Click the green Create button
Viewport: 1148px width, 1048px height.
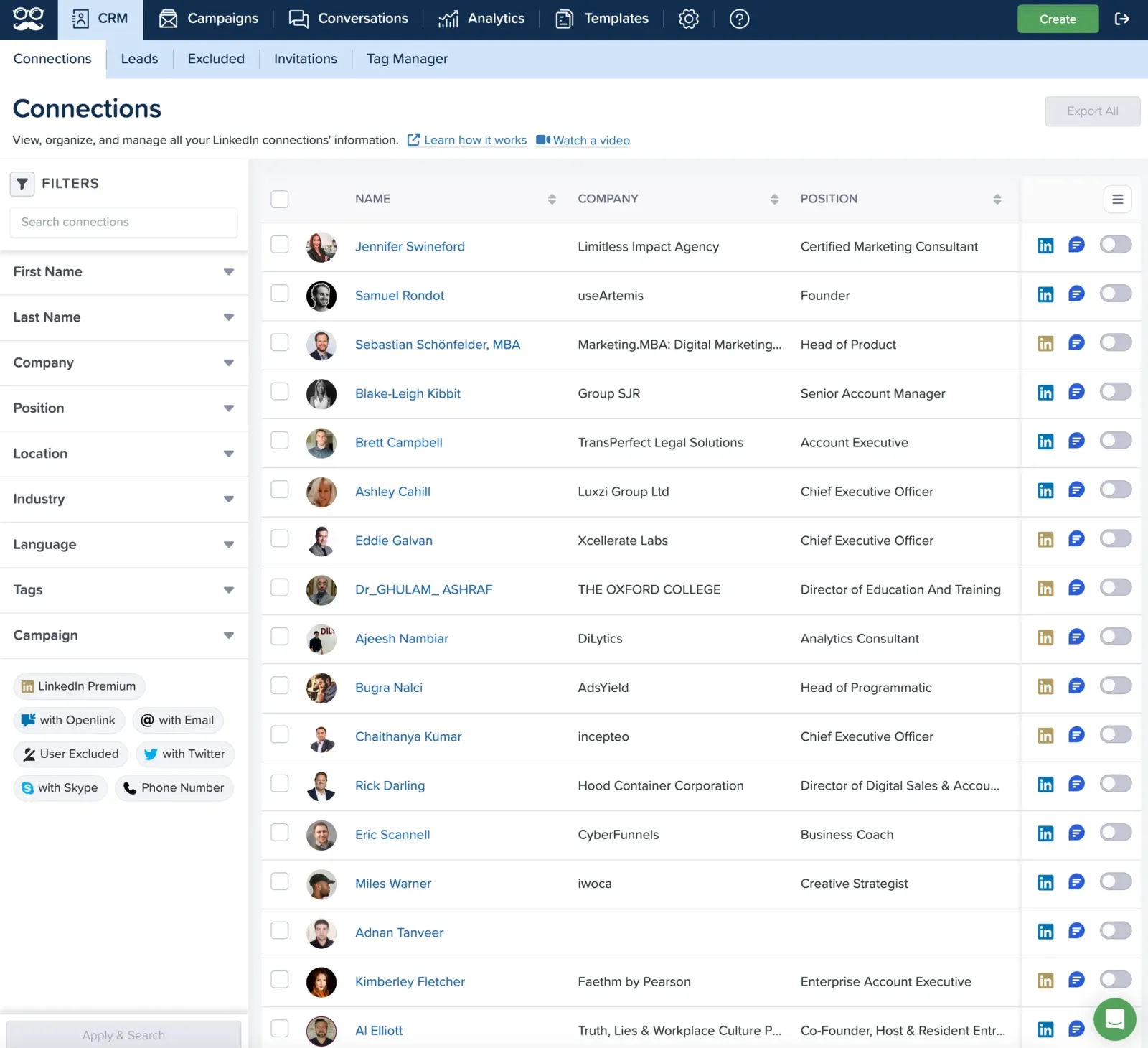[x=1058, y=19]
